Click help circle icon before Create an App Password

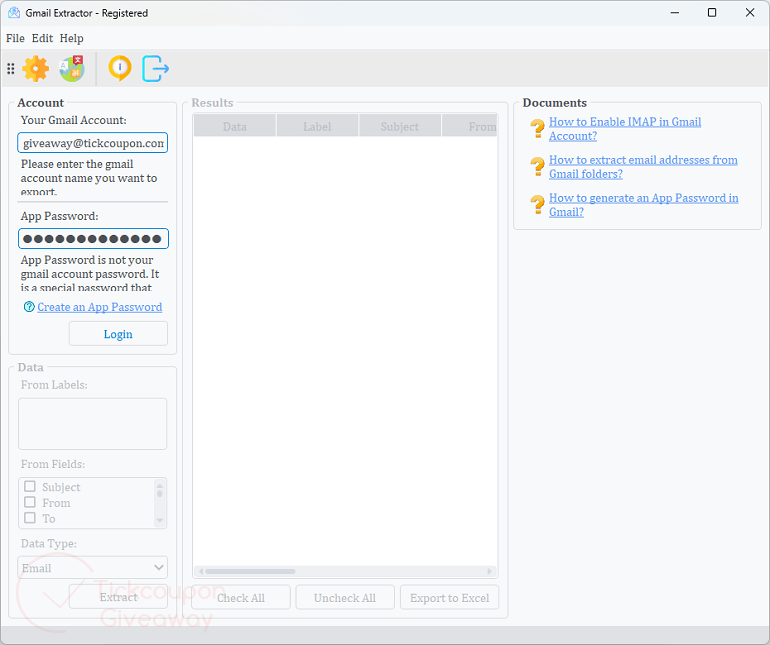29,307
